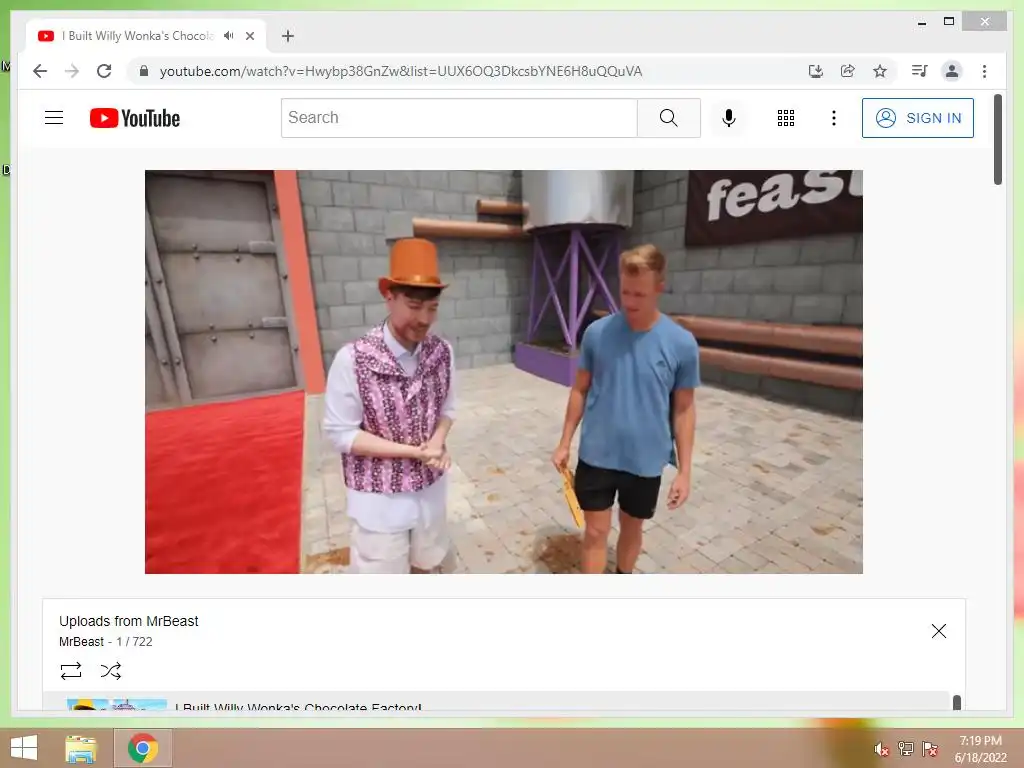The width and height of the screenshot is (1024, 768).
Task: Reload the YouTube page
Action: (x=104, y=71)
